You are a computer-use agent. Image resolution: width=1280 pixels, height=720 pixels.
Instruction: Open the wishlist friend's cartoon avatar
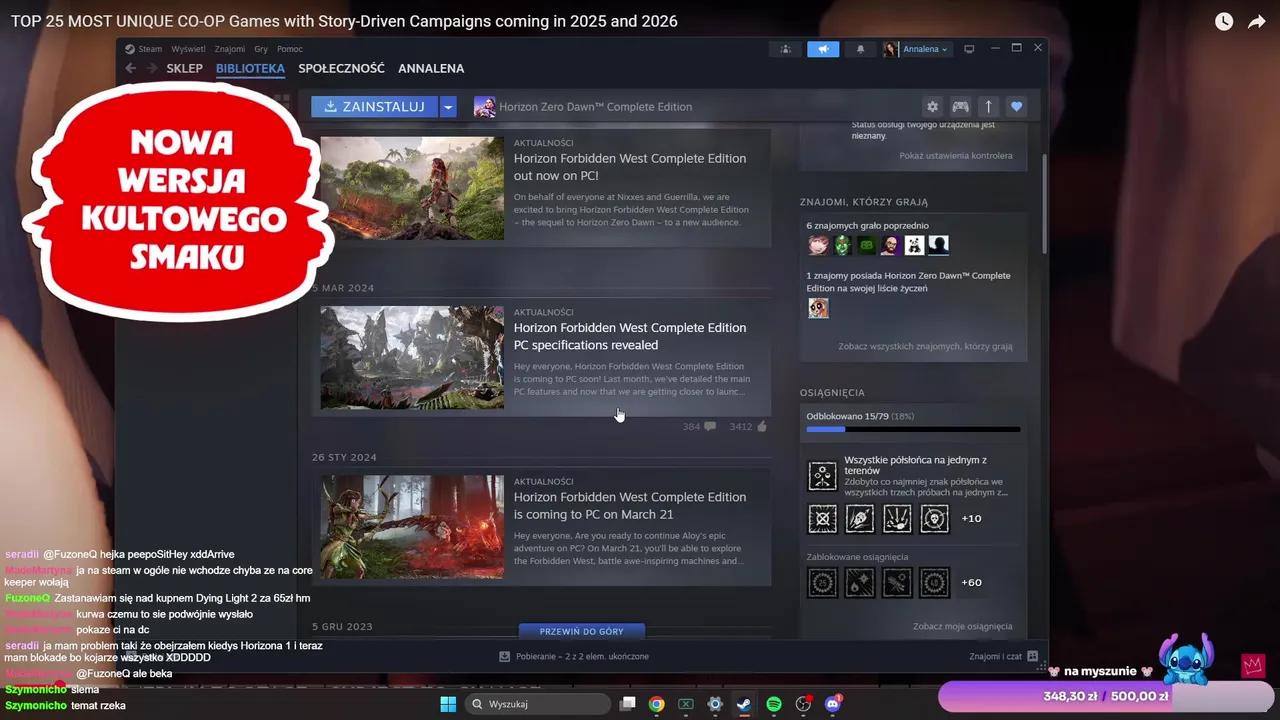(818, 308)
